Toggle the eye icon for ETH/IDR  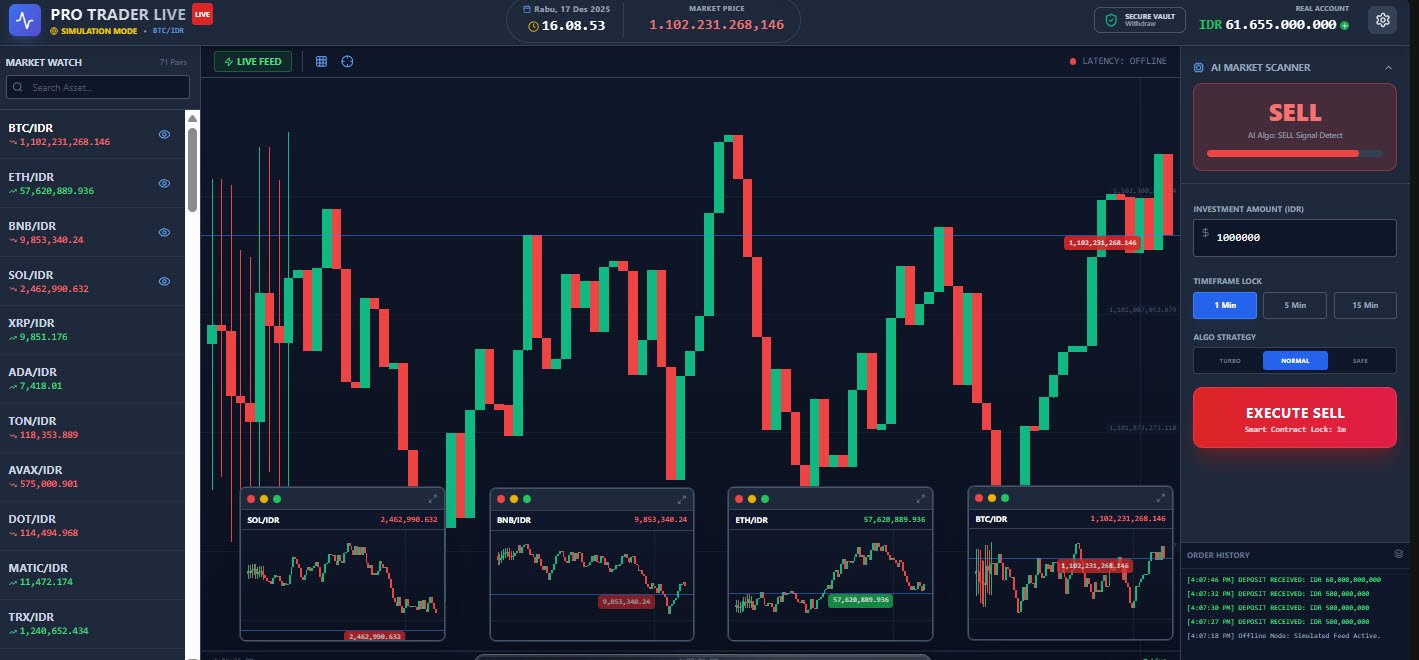click(x=164, y=183)
